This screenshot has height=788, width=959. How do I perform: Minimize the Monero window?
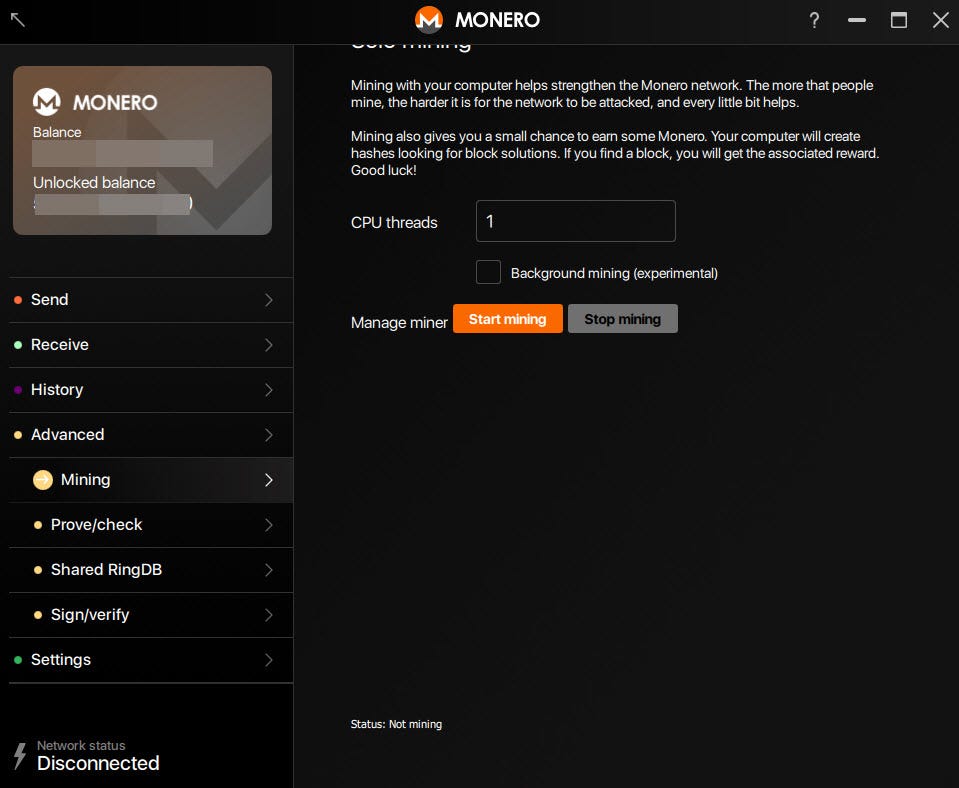(x=856, y=20)
